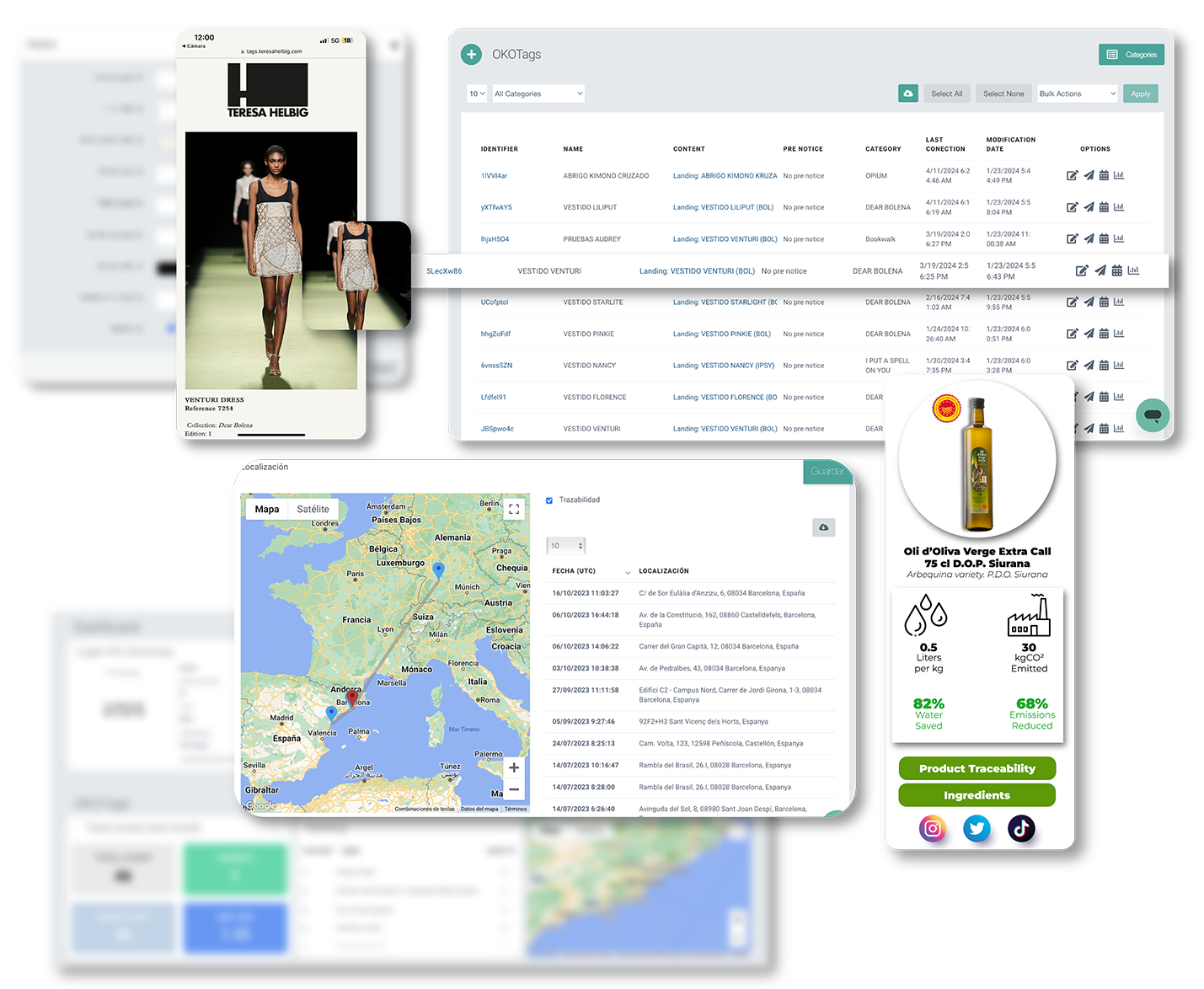Expand the All Categories dropdown

(x=538, y=94)
